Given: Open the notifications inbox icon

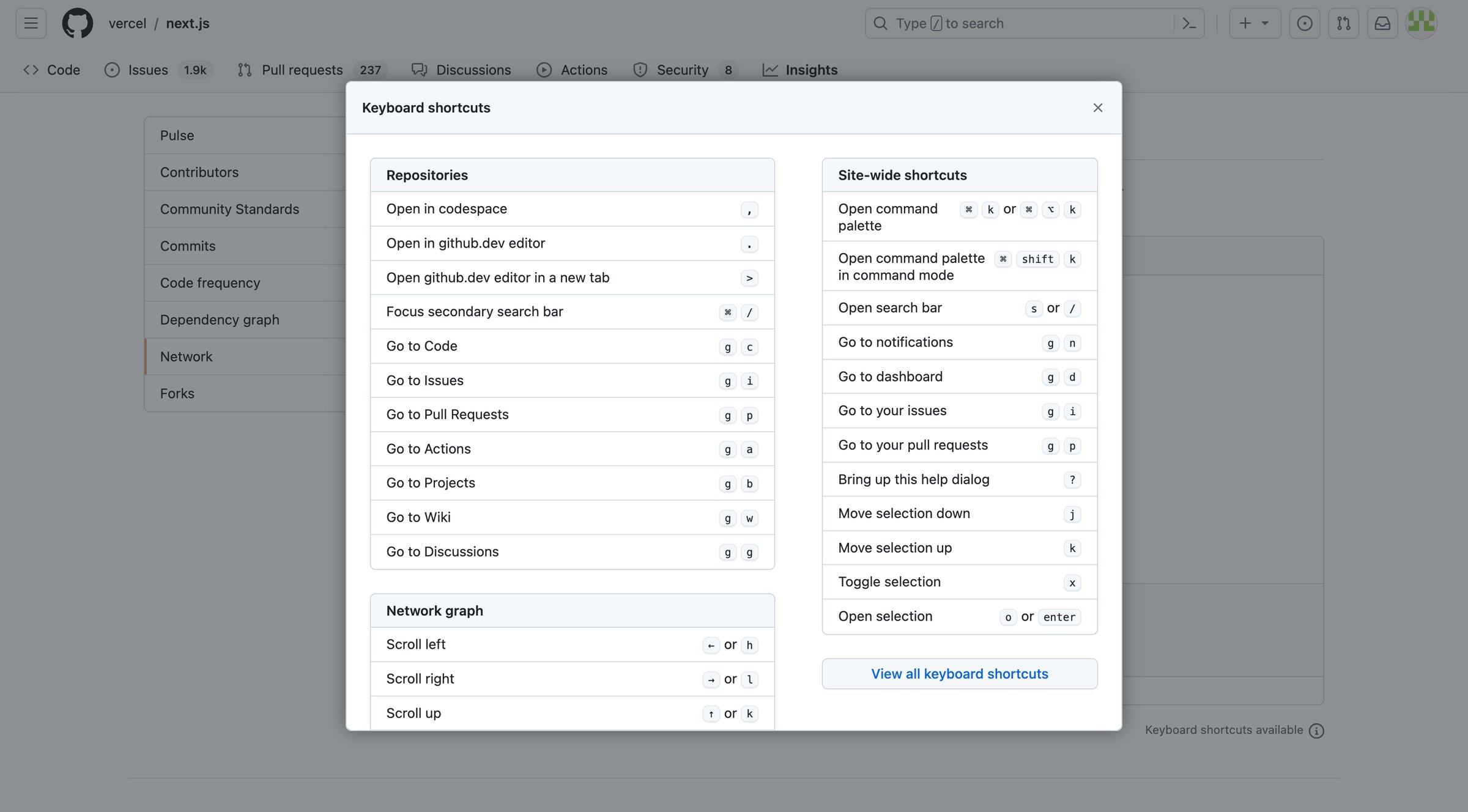Looking at the screenshot, I should coord(1382,23).
